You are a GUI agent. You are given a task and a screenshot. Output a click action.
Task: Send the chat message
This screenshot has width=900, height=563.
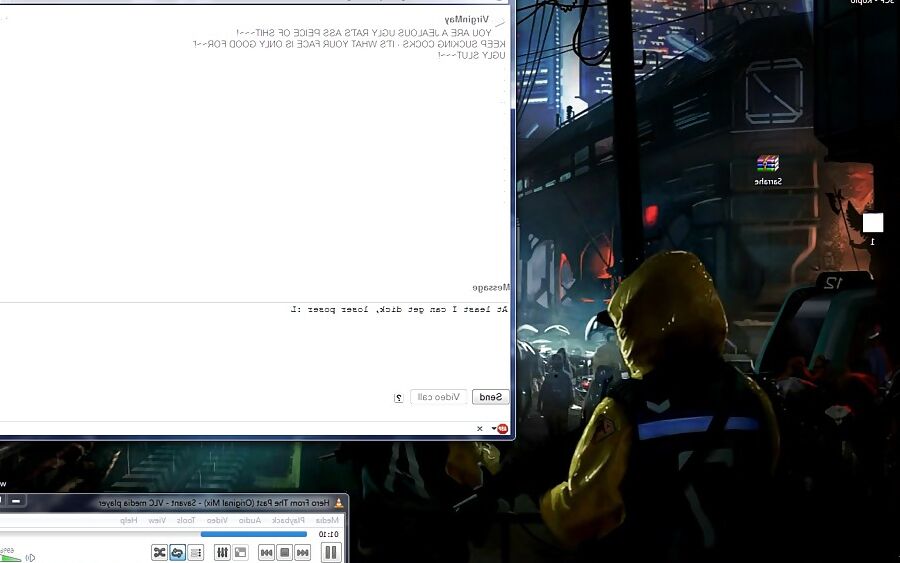coord(490,397)
